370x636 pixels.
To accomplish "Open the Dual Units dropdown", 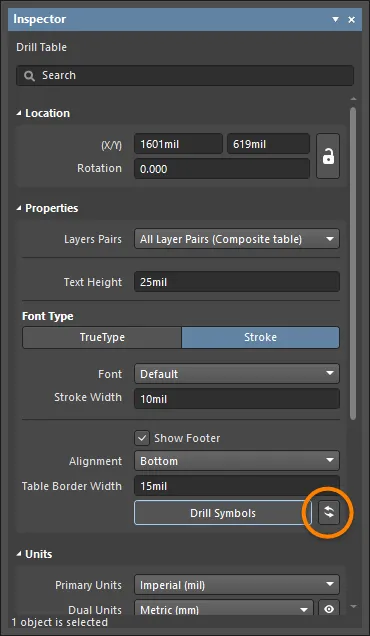I will (224, 608).
